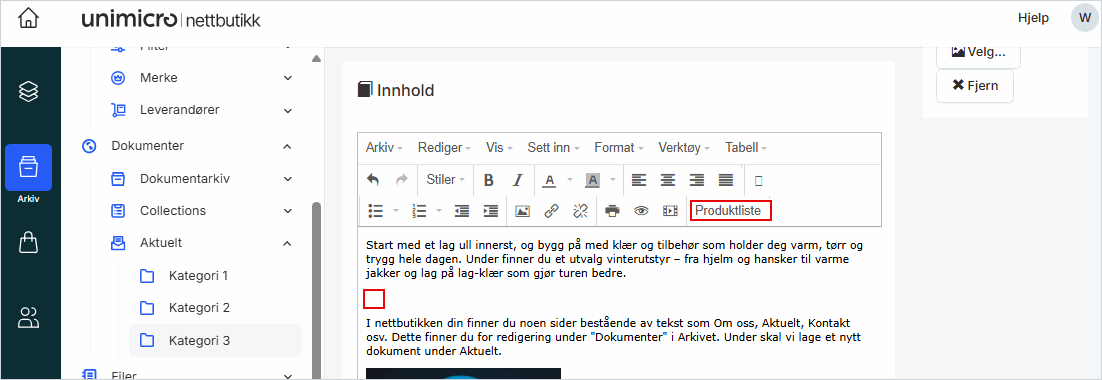
Task: Remove link
Action: click(x=581, y=210)
